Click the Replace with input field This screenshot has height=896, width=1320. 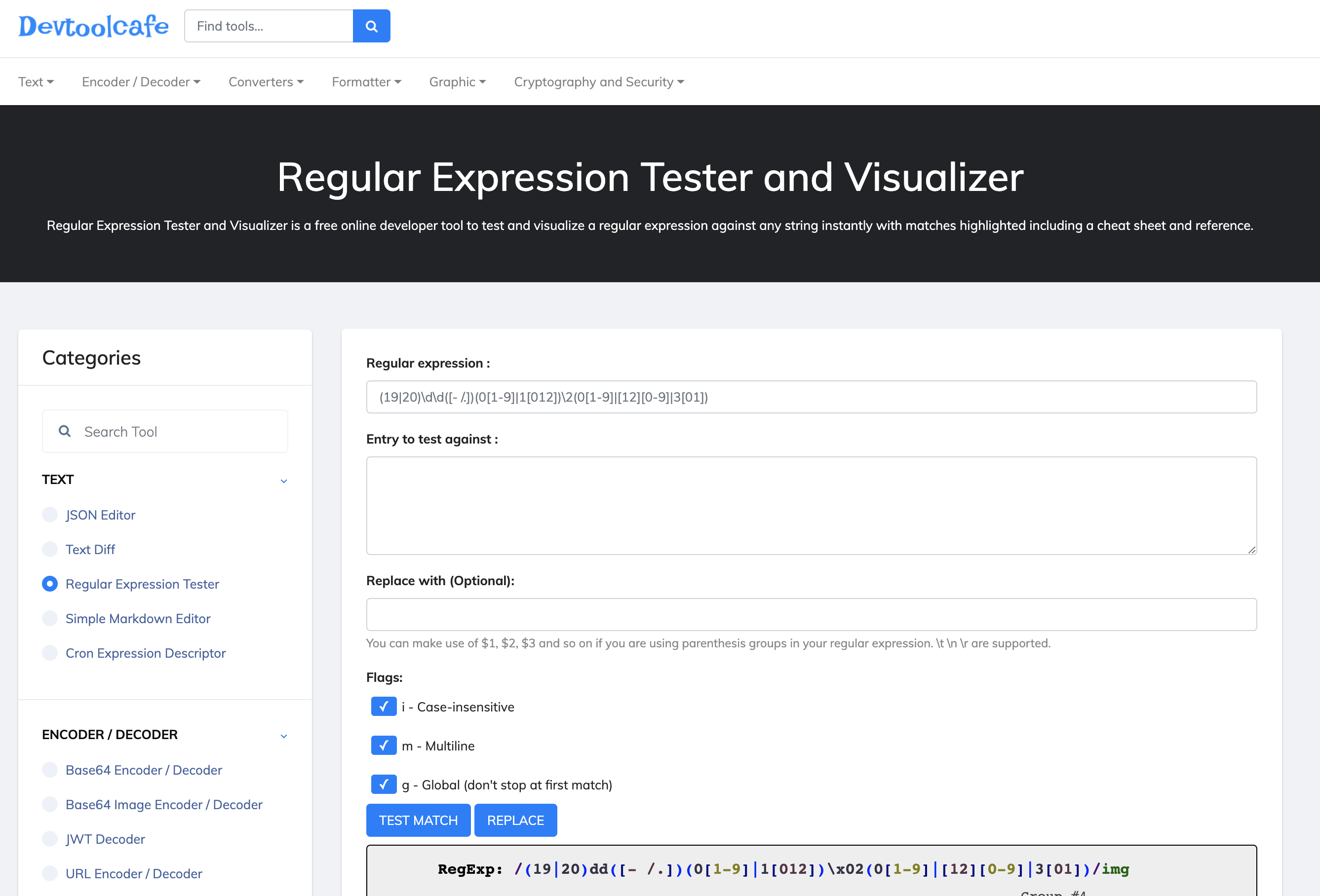pos(811,614)
